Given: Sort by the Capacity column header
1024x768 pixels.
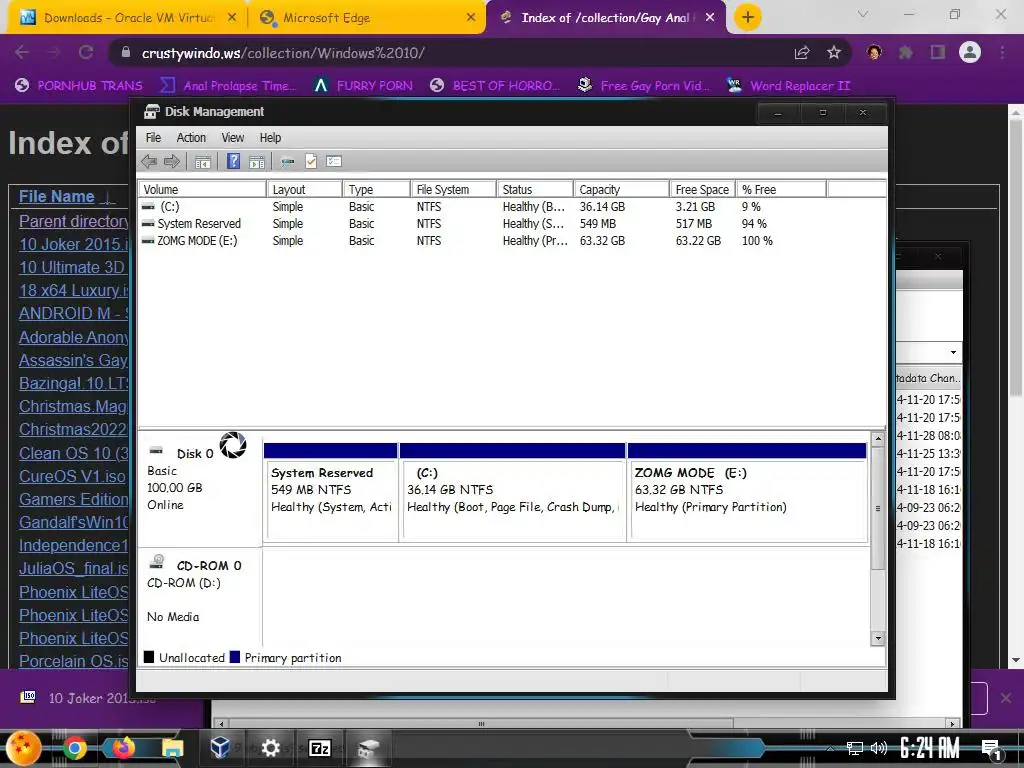Looking at the screenshot, I should coord(622,189).
